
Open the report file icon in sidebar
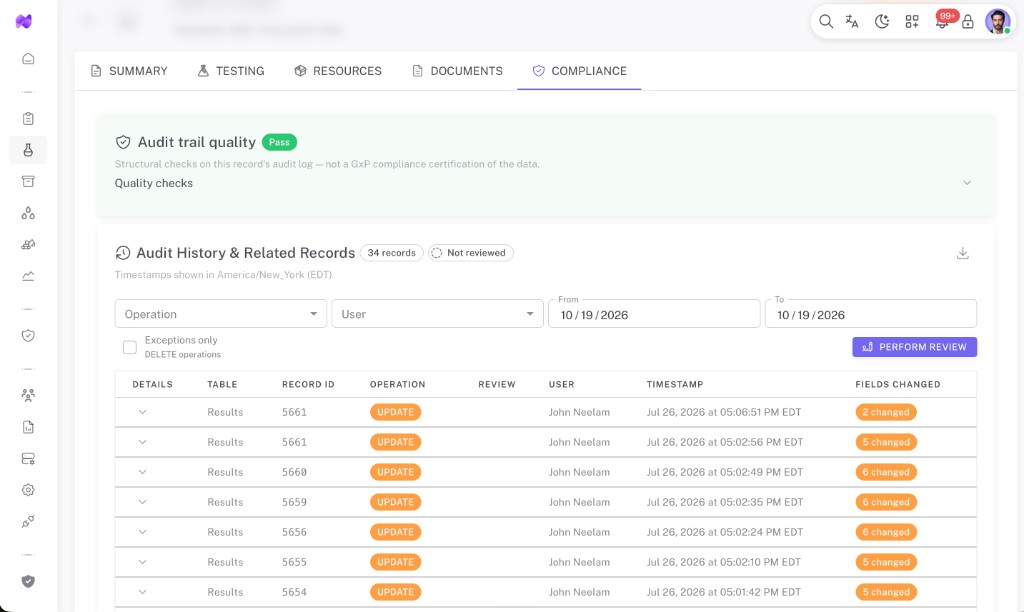click(x=28, y=427)
